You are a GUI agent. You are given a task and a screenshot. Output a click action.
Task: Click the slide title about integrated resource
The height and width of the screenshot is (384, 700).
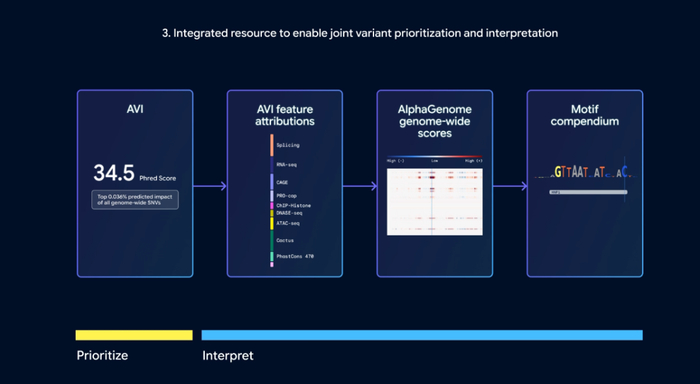[x=360, y=33]
